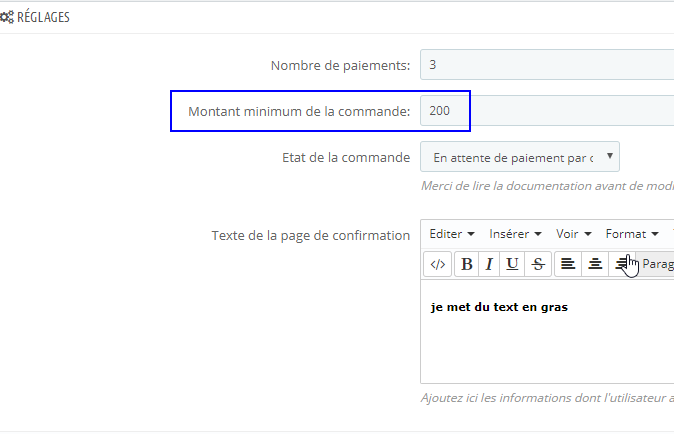Screen dimensions: 674x434
Task: Open the Voir menu
Action: tap(573, 234)
